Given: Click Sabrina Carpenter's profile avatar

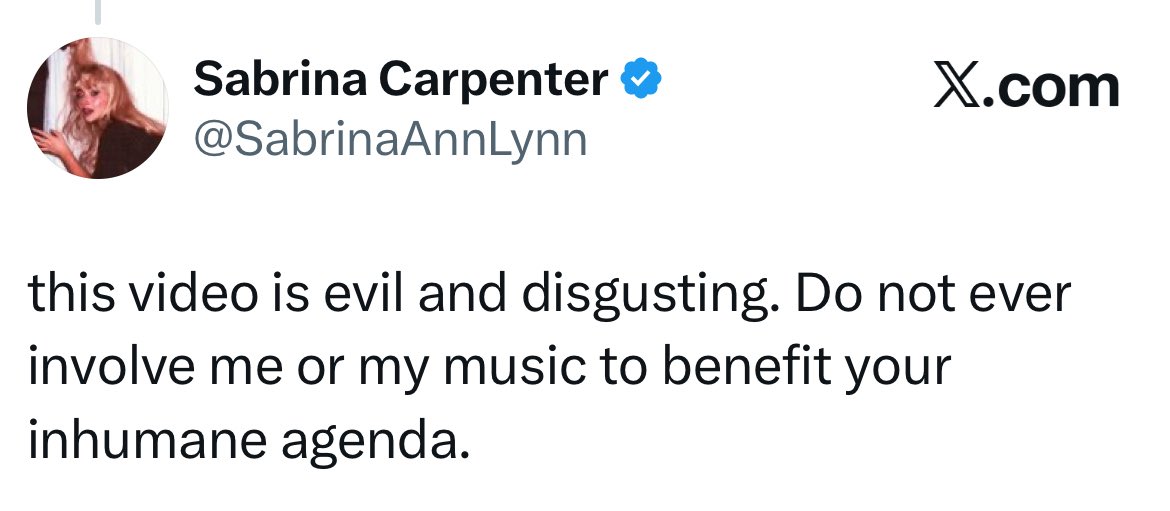Looking at the screenshot, I should coord(97,108).
